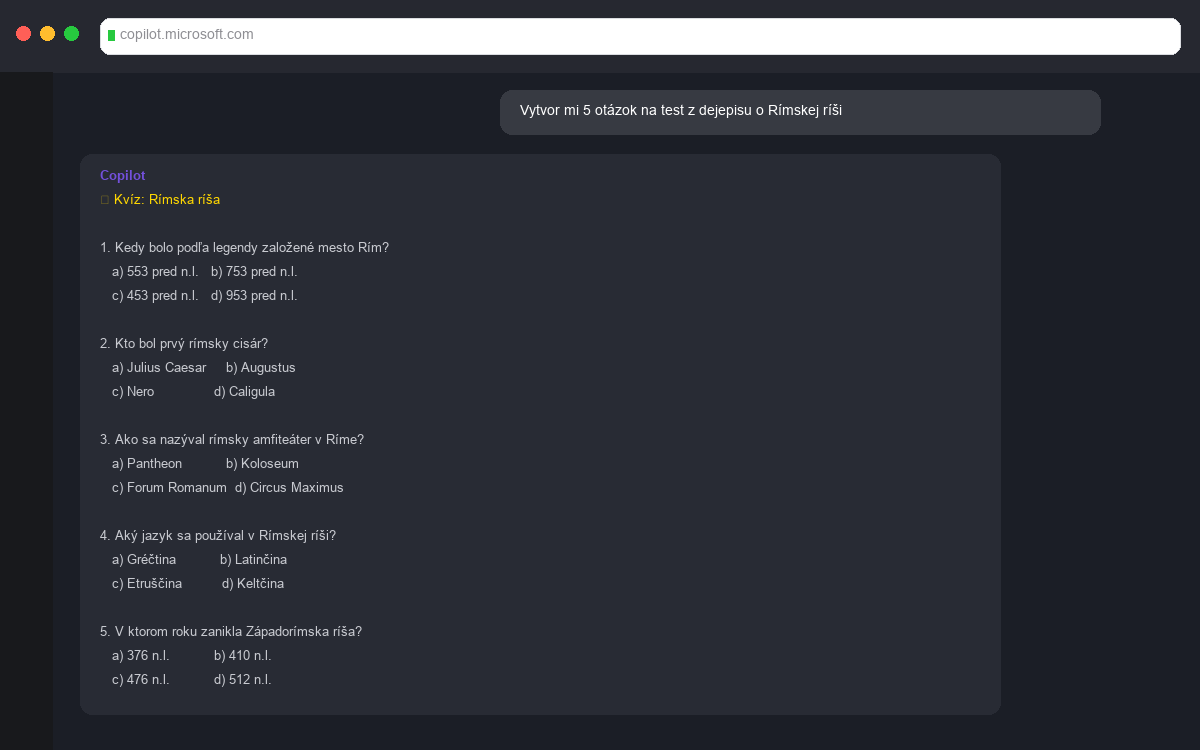Click answer c) Etruščina
The height and width of the screenshot is (750, 1200).
tap(147, 584)
